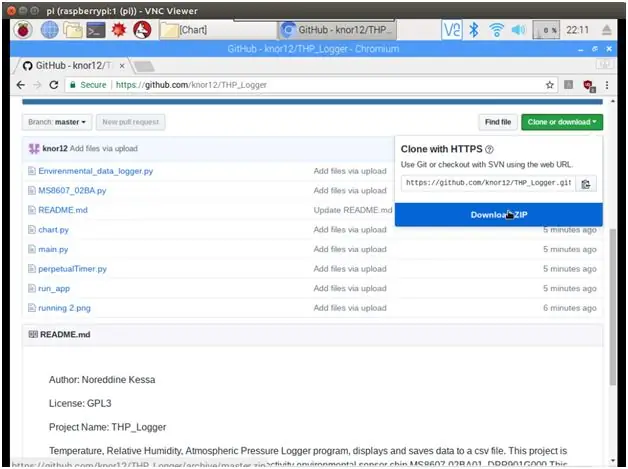This screenshot has width=628, height=469.
Task: Click the page vertical scrollbar thumb
Action: point(612,307)
